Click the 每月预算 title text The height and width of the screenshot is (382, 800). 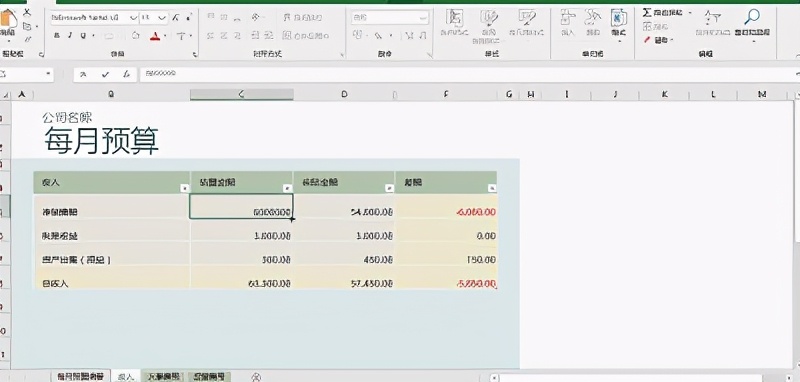[101, 140]
